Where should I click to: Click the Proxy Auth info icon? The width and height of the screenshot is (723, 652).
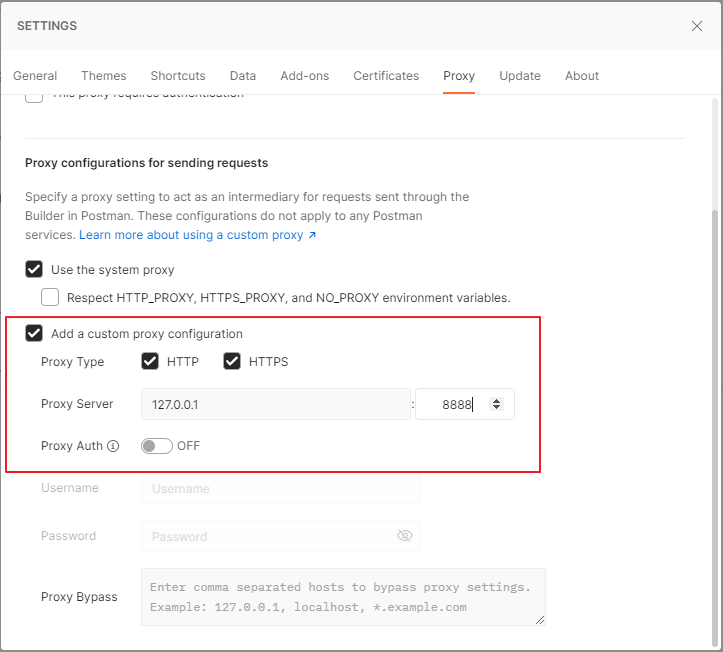click(113, 446)
